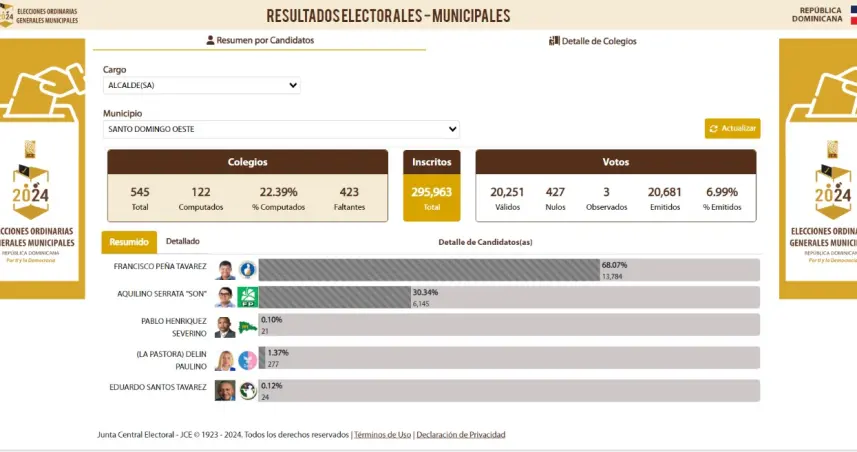Switch to Resumen por Candidatos tab
The height and width of the screenshot is (452, 857).
[x=260, y=40]
